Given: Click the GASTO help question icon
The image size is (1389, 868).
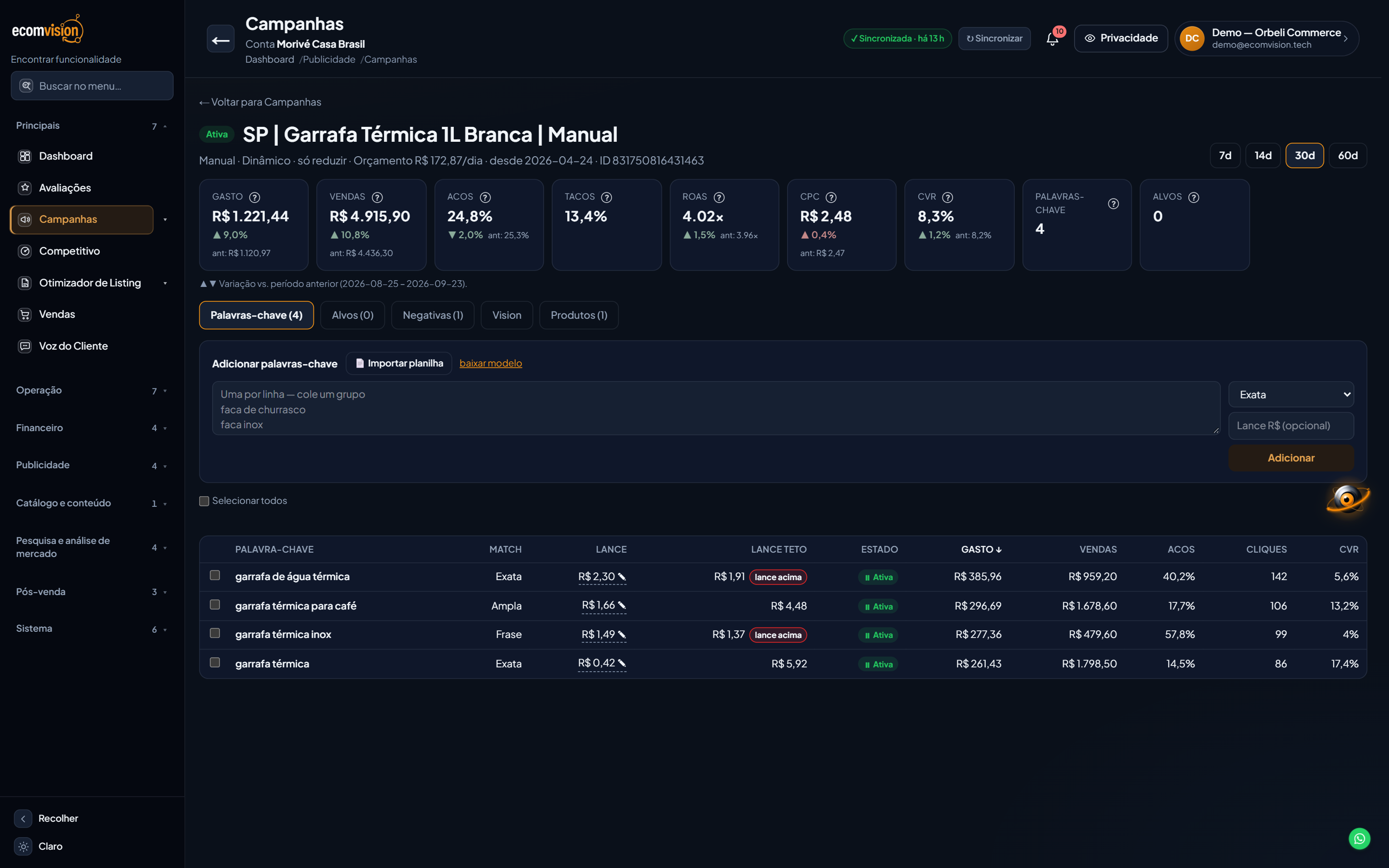Looking at the screenshot, I should click(x=254, y=197).
